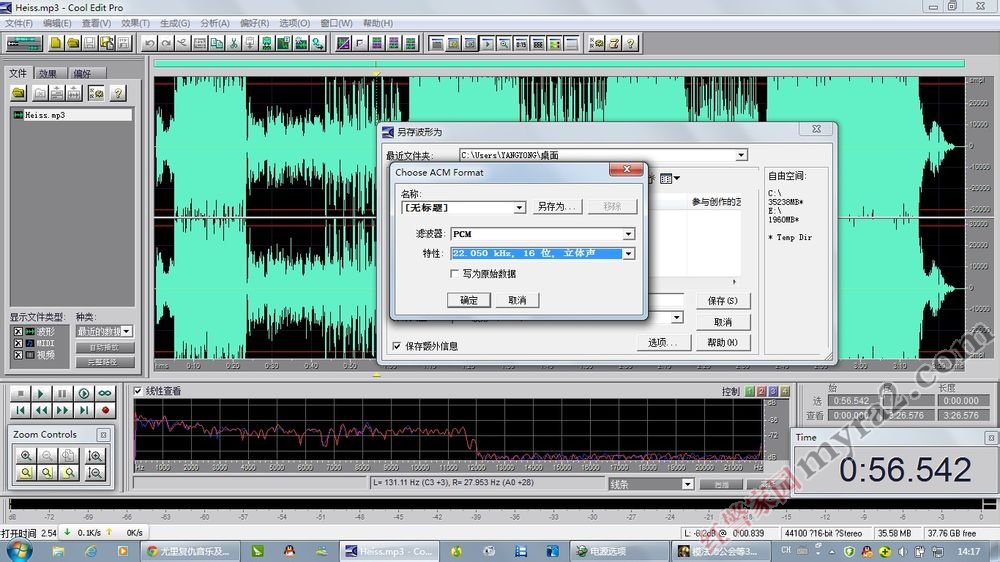This screenshot has height=562, width=1000.
Task: Click the Fast Forward transport button
Action: (x=62, y=410)
